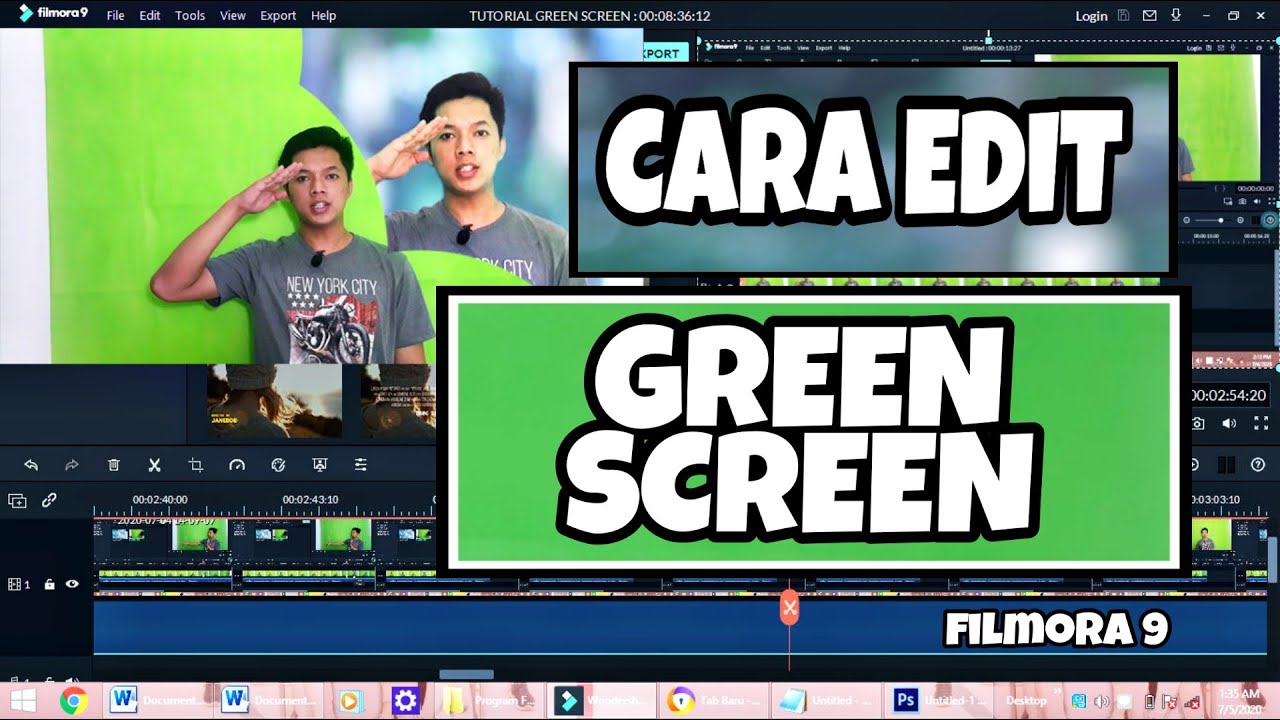Screen dimensions: 1280x720
Task: Click the Green Screen tool icon
Action: point(320,465)
